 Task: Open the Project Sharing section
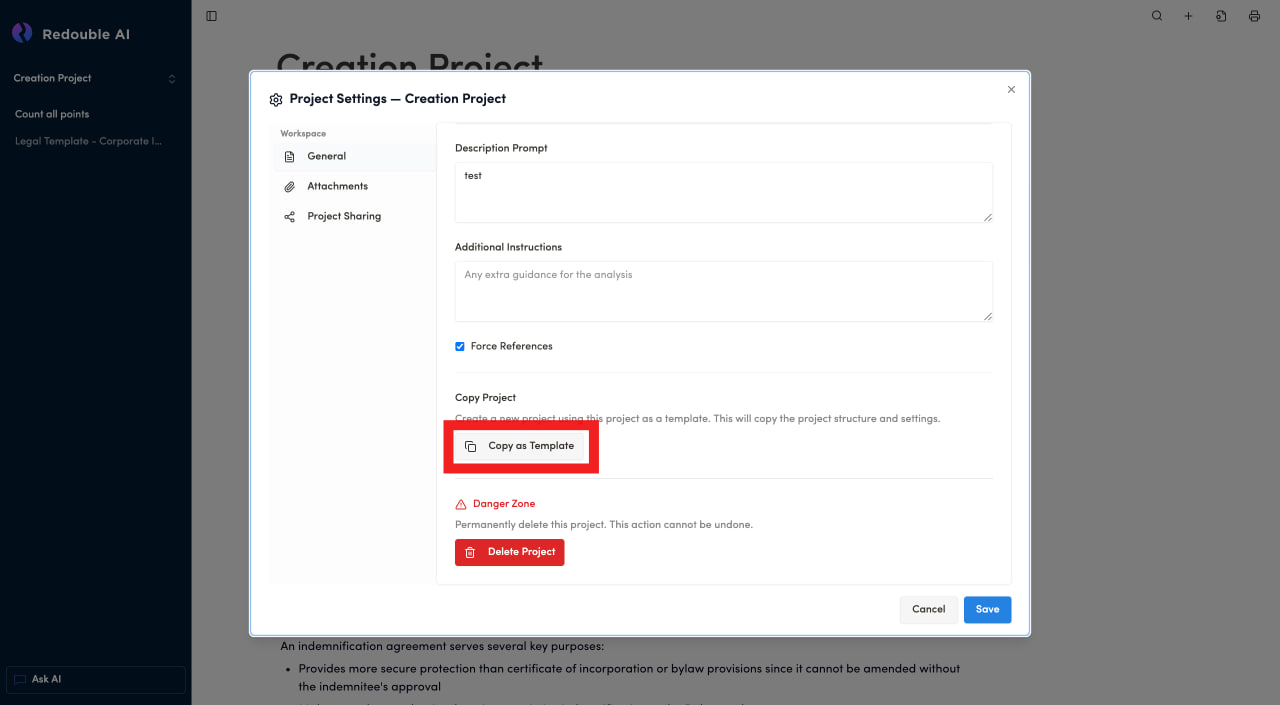(343, 217)
